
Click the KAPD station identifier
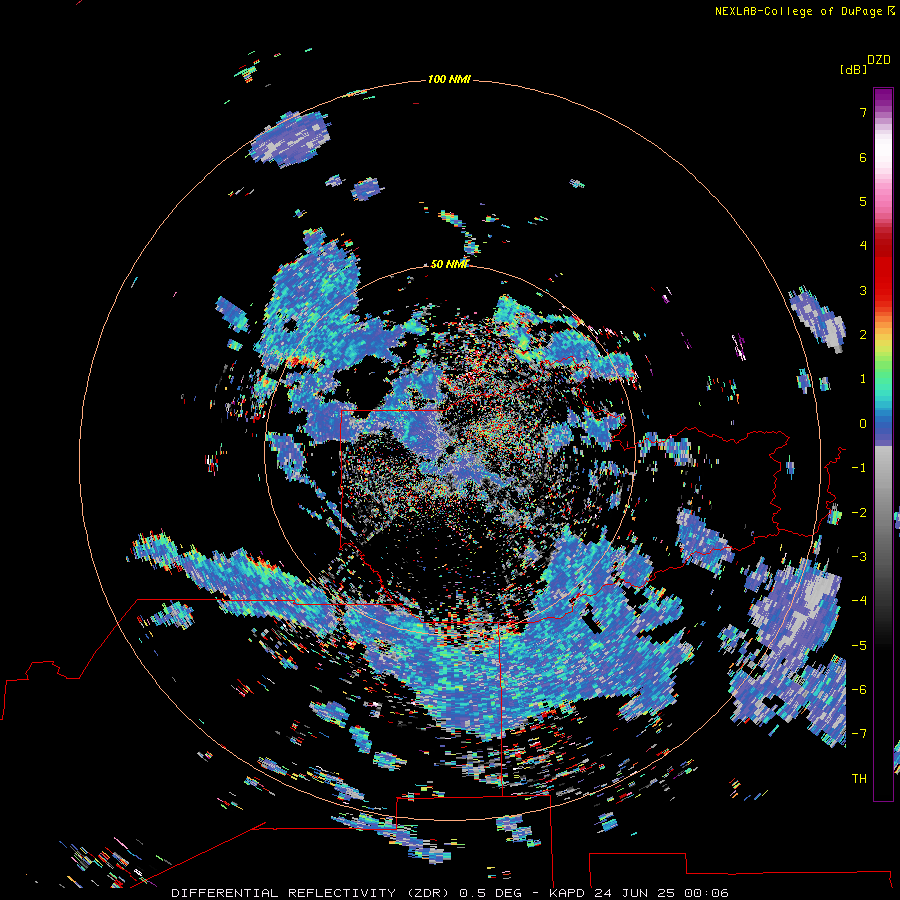tap(567, 893)
